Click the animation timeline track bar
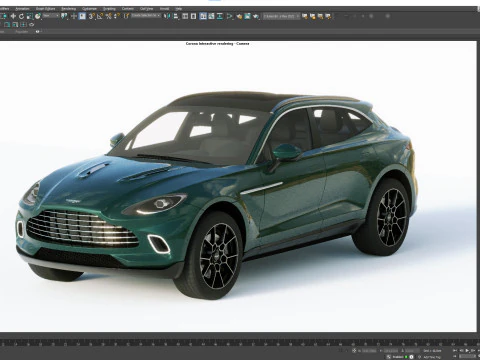Screen dimensions: 480x360 pos(240,342)
